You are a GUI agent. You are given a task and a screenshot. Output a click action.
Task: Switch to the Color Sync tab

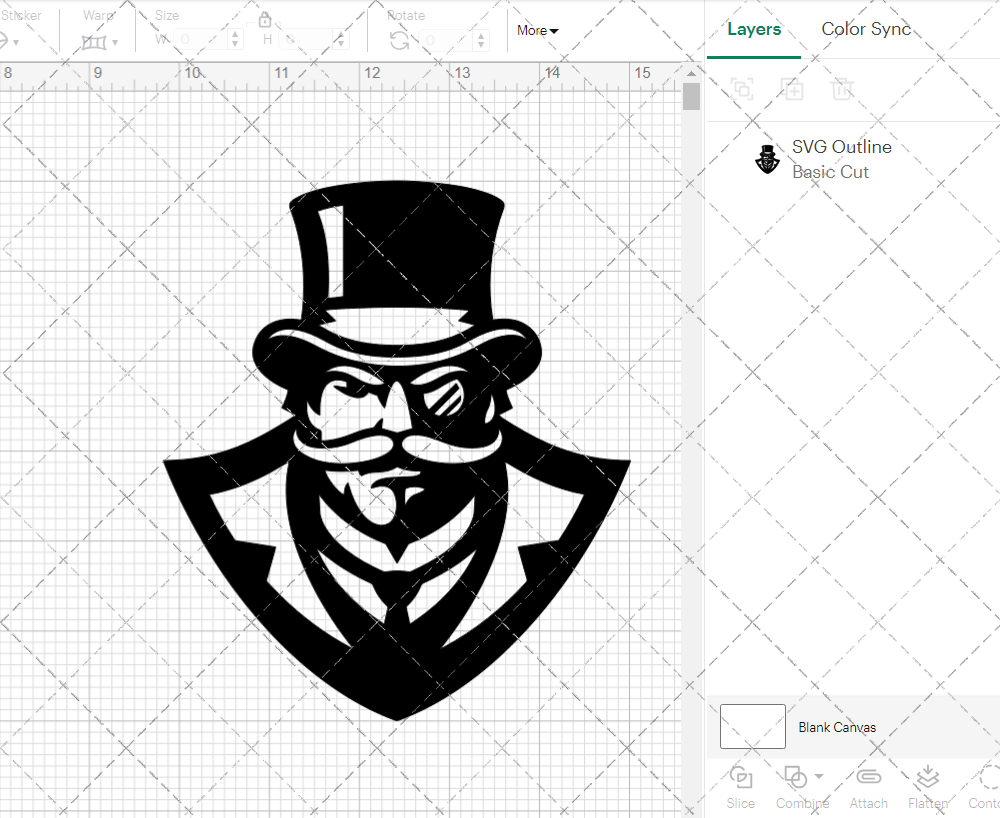[x=866, y=29]
